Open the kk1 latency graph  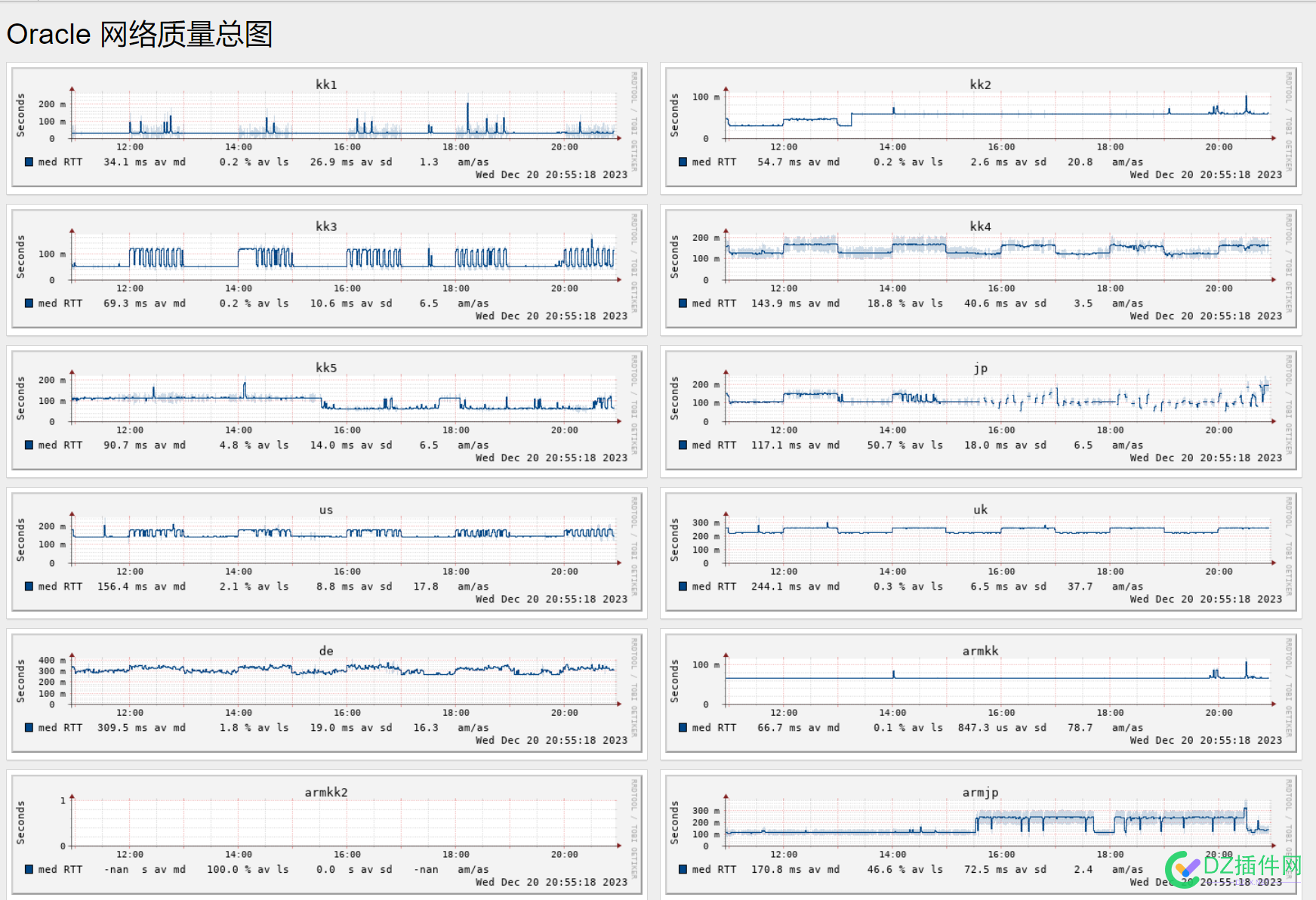[327, 128]
